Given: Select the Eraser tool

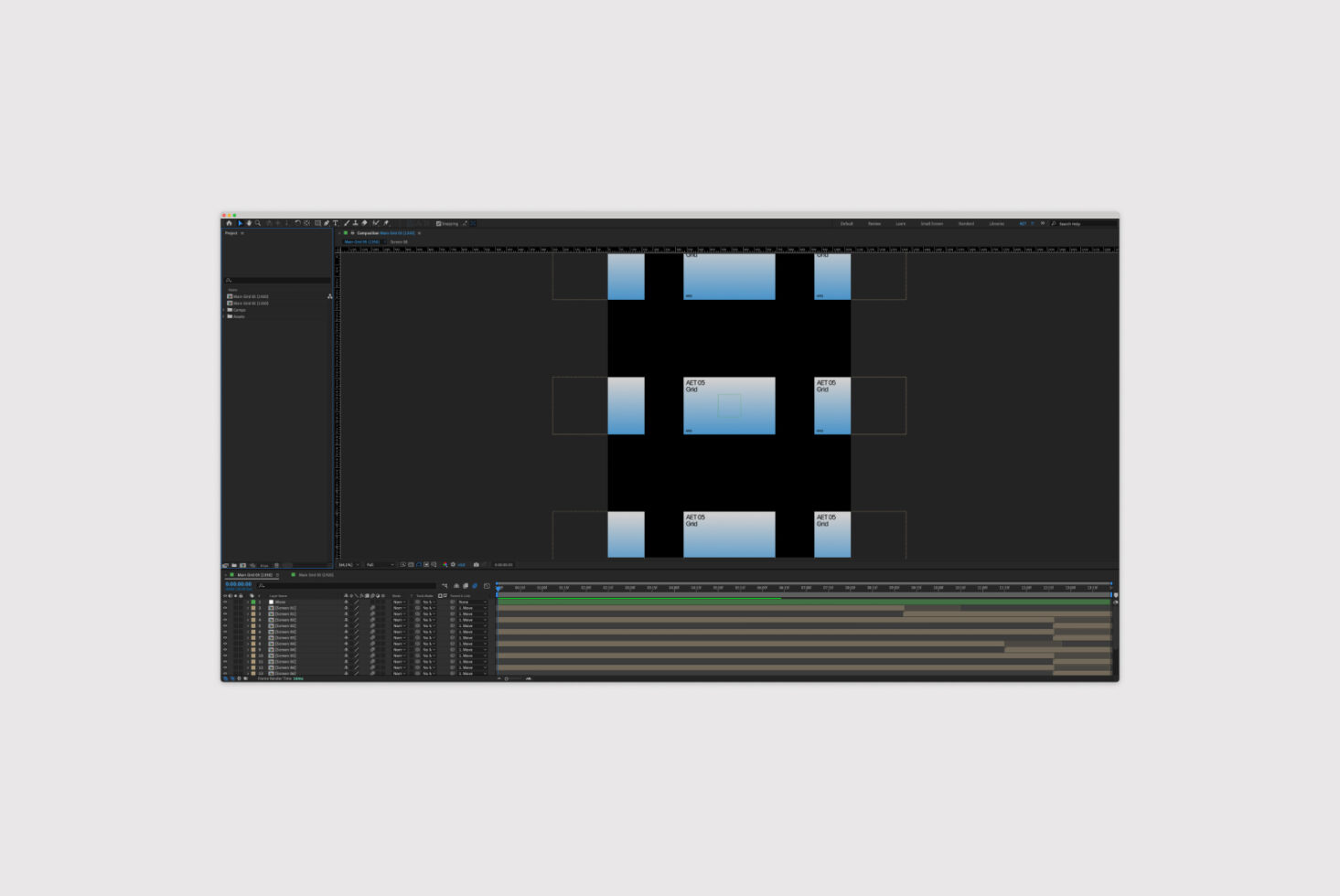Looking at the screenshot, I should click(x=365, y=223).
